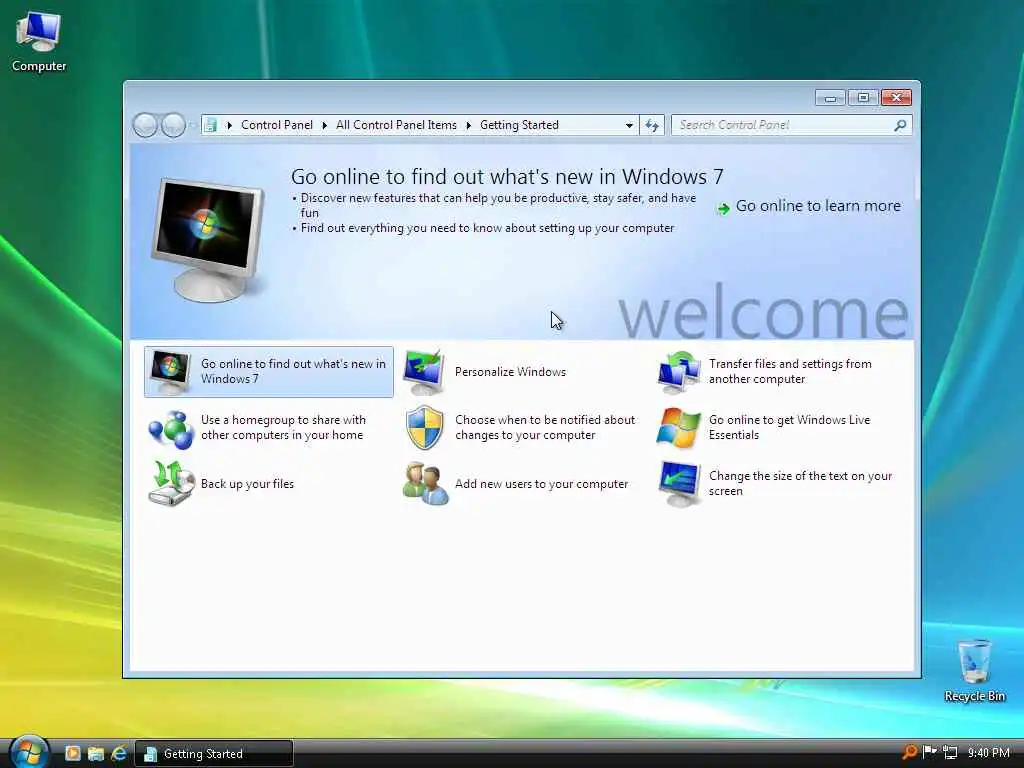Click the Control Panel icon in address bar
This screenshot has height=768, width=1024.
[x=210, y=125]
